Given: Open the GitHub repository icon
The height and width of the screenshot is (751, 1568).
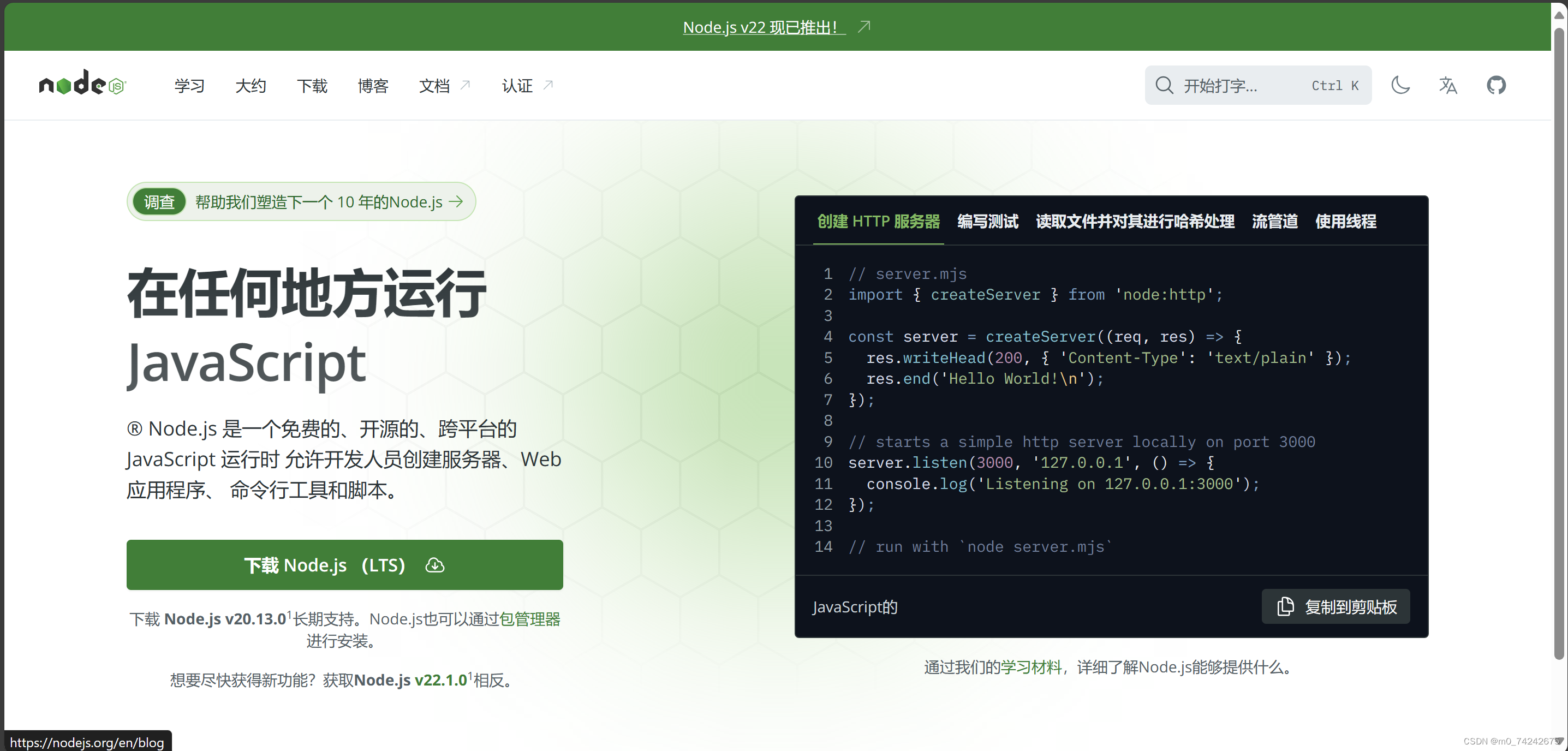Looking at the screenshot, I should [1496, 85].
